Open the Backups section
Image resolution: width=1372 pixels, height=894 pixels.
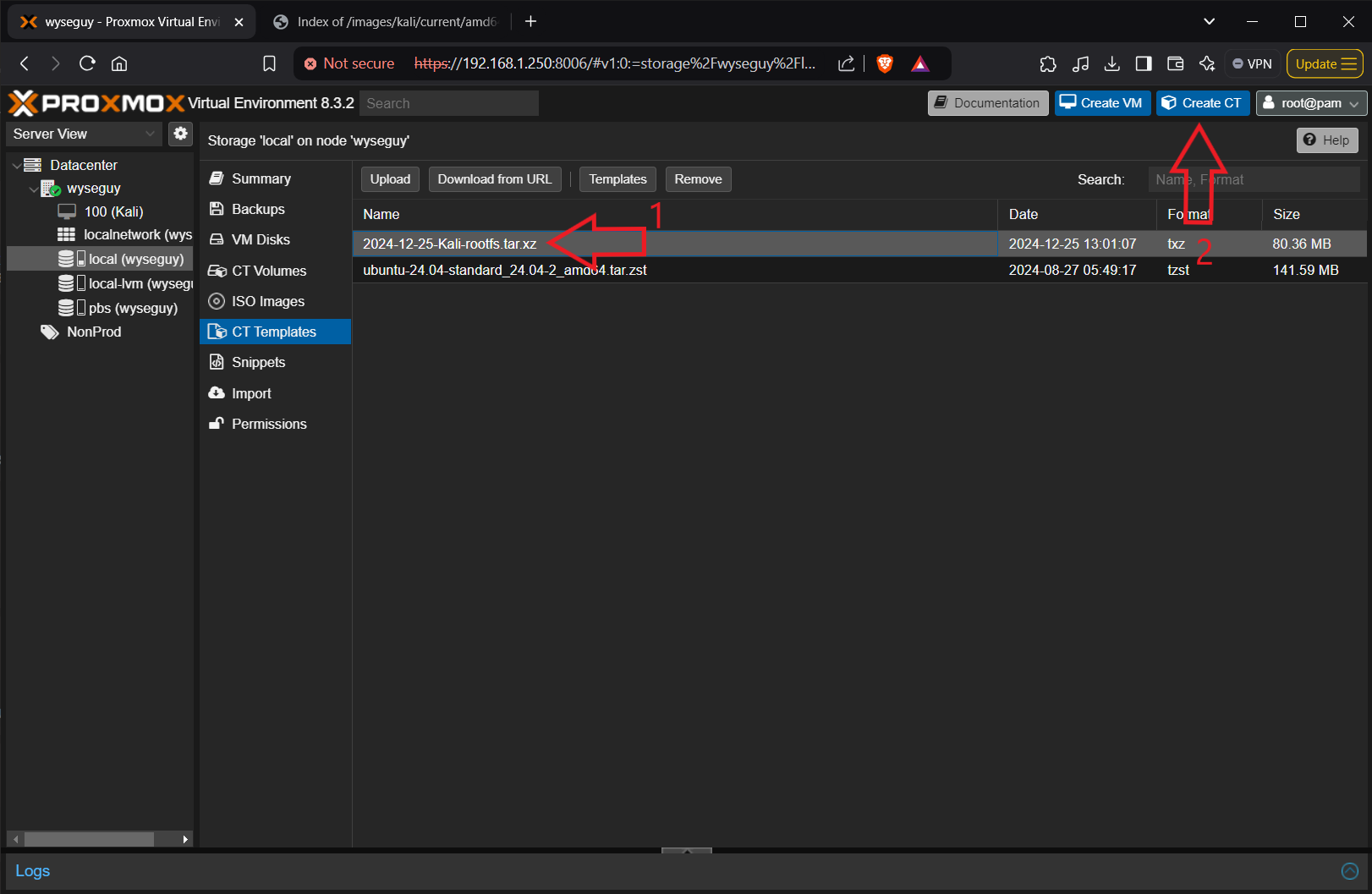[276, 209]
